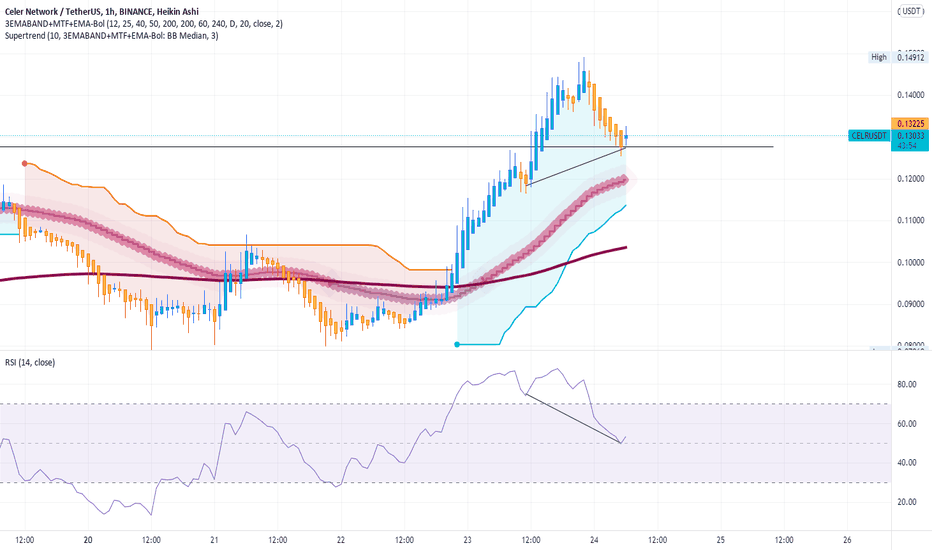Click the CELRUSDT symbol price label
Screen dimensions: 932x550
[x=869, y=136]
